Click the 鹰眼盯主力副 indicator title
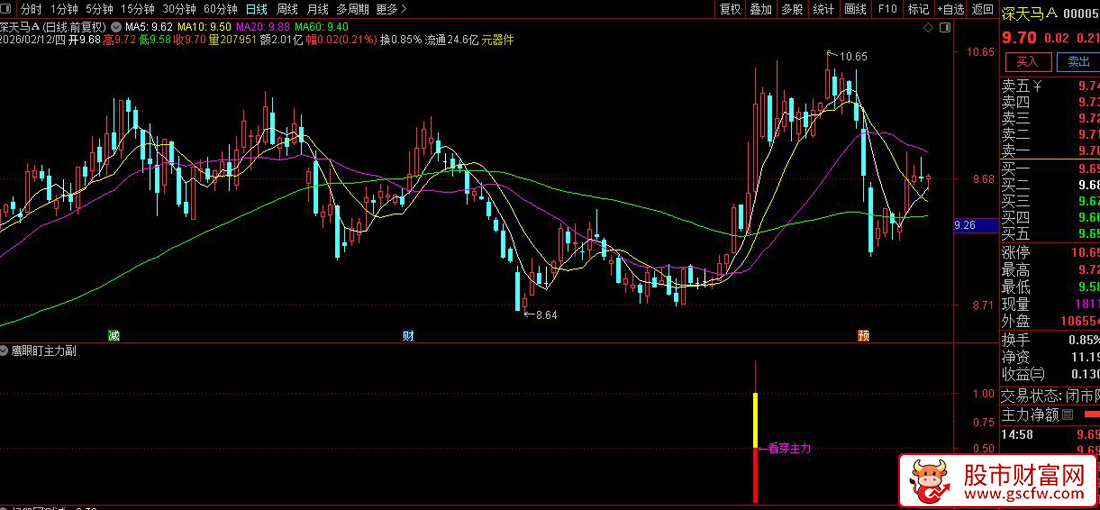 click(44, 351)
